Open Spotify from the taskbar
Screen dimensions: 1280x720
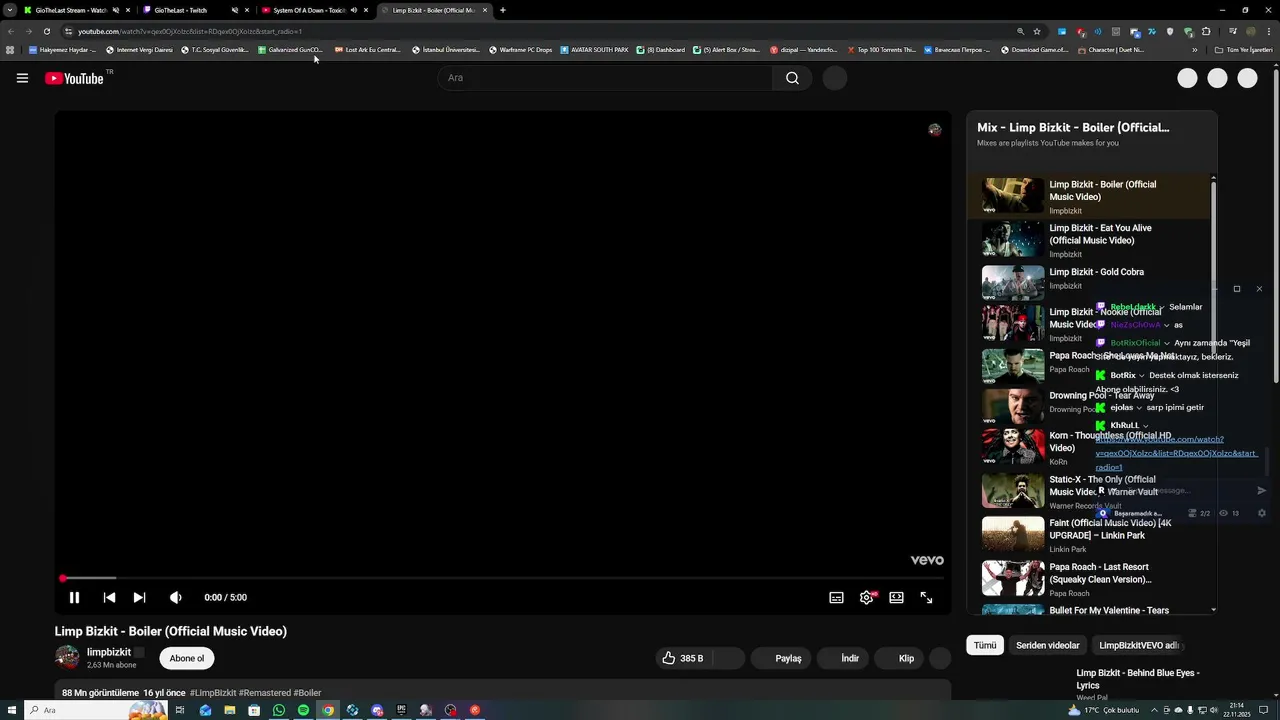[303, 710]
